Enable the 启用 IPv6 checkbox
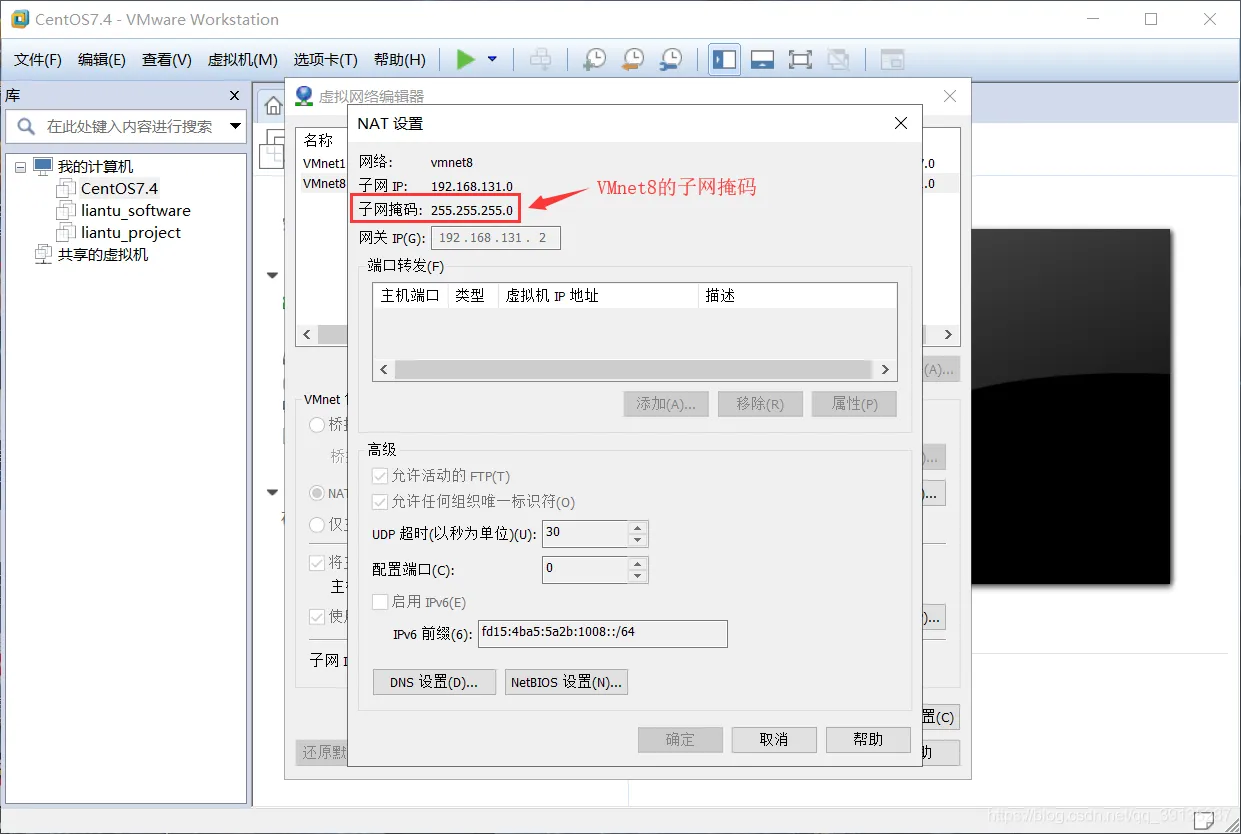 (379, 602)
